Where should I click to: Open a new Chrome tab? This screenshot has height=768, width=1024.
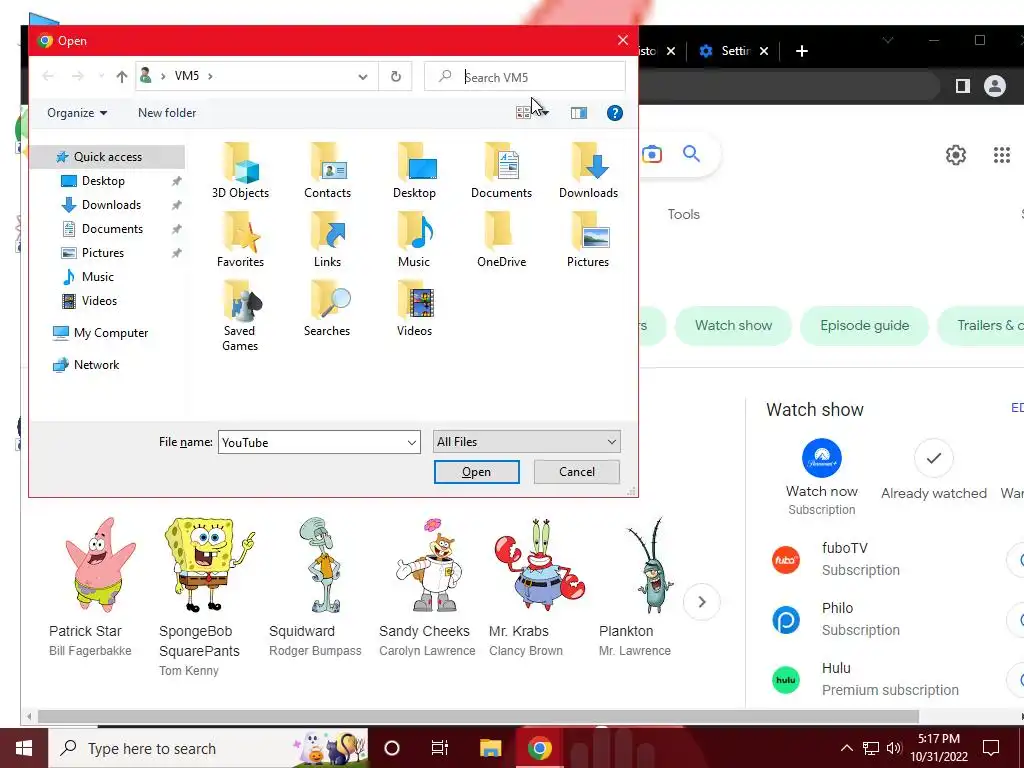[x=802, y=51]
